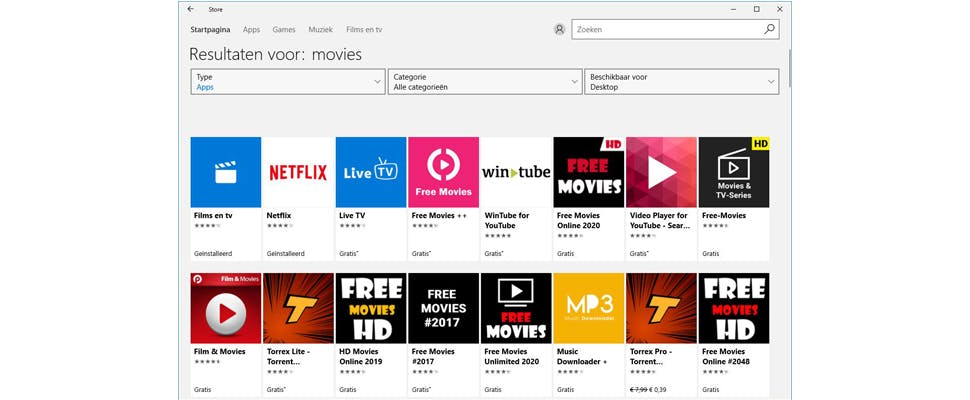Click the back arrow in title bar
This screenshot has width=970, height=400.
point(191,9)
